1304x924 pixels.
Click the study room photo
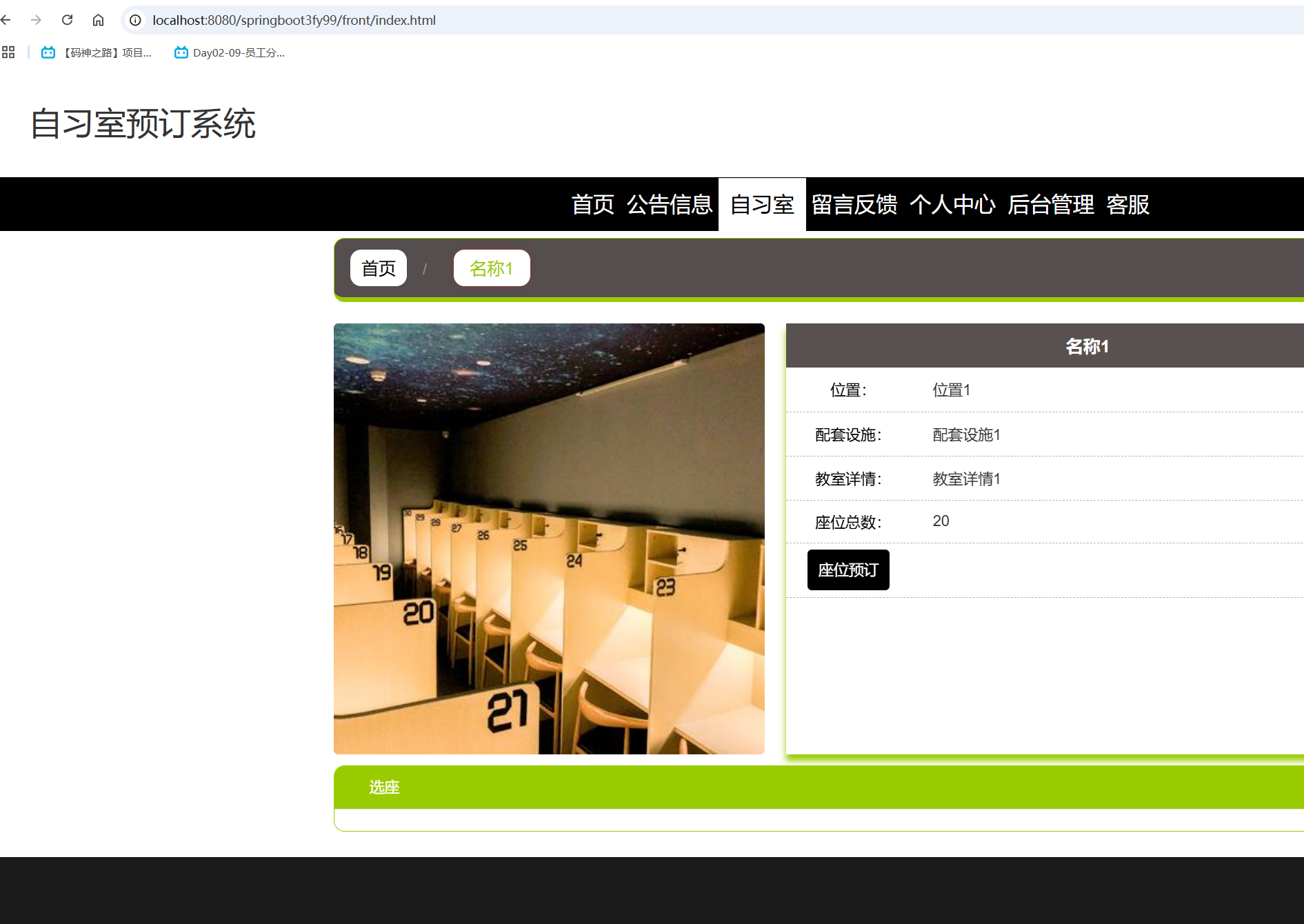549,539
